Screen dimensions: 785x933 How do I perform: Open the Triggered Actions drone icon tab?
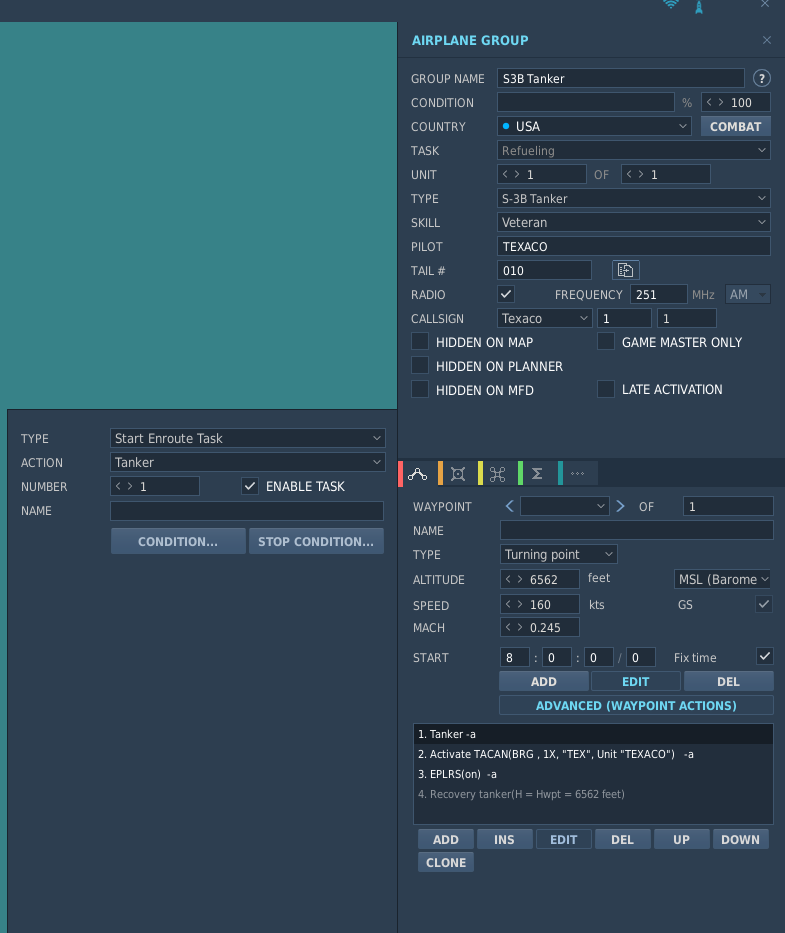(x=498, y=474)
